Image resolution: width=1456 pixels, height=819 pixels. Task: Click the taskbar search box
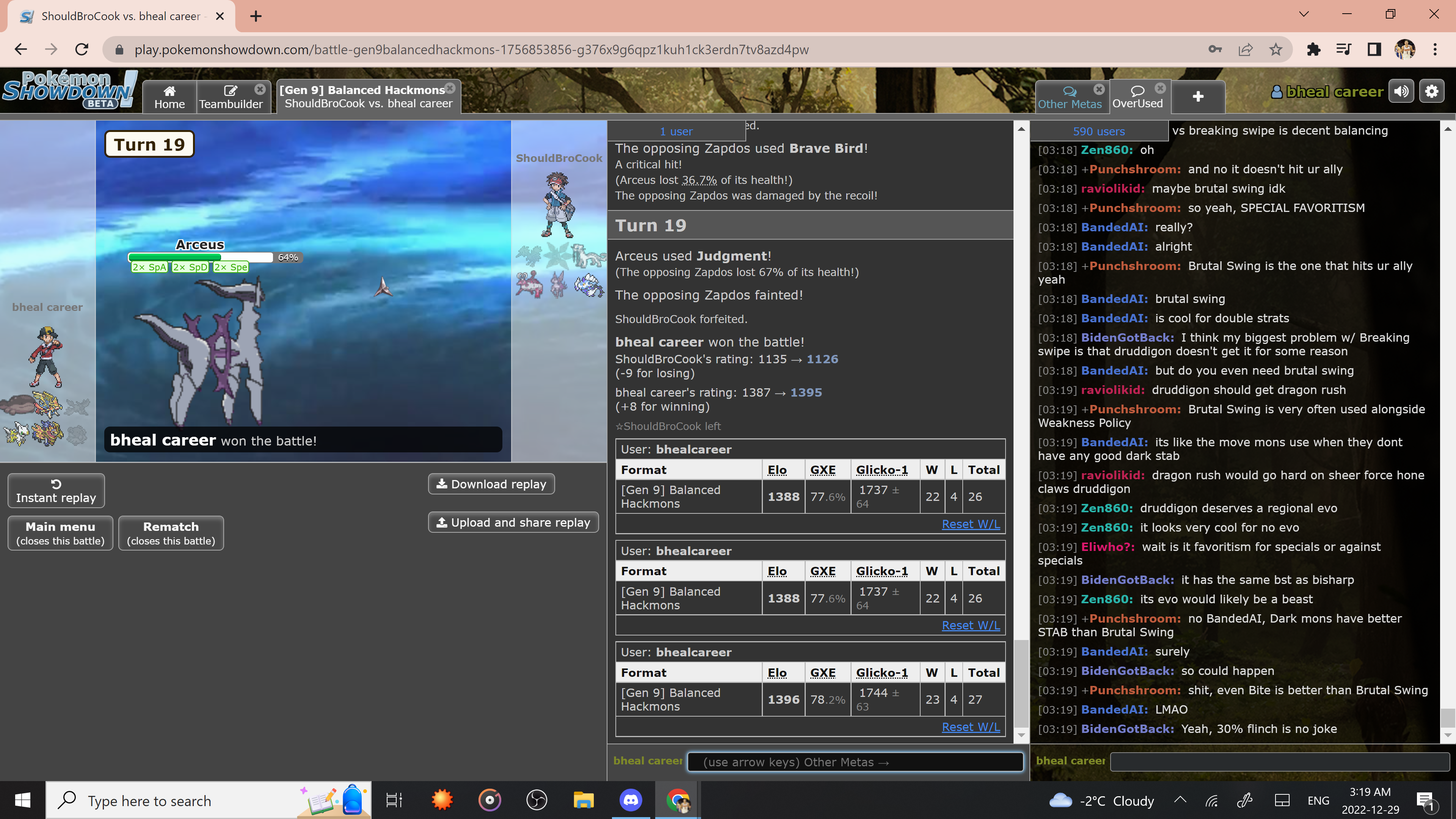[208, 800]
